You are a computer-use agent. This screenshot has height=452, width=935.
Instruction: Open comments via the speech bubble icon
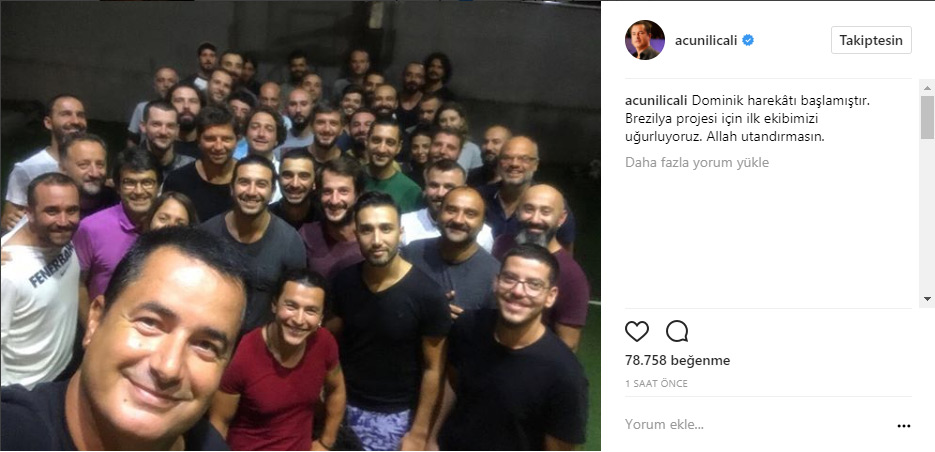coord(677,331)
